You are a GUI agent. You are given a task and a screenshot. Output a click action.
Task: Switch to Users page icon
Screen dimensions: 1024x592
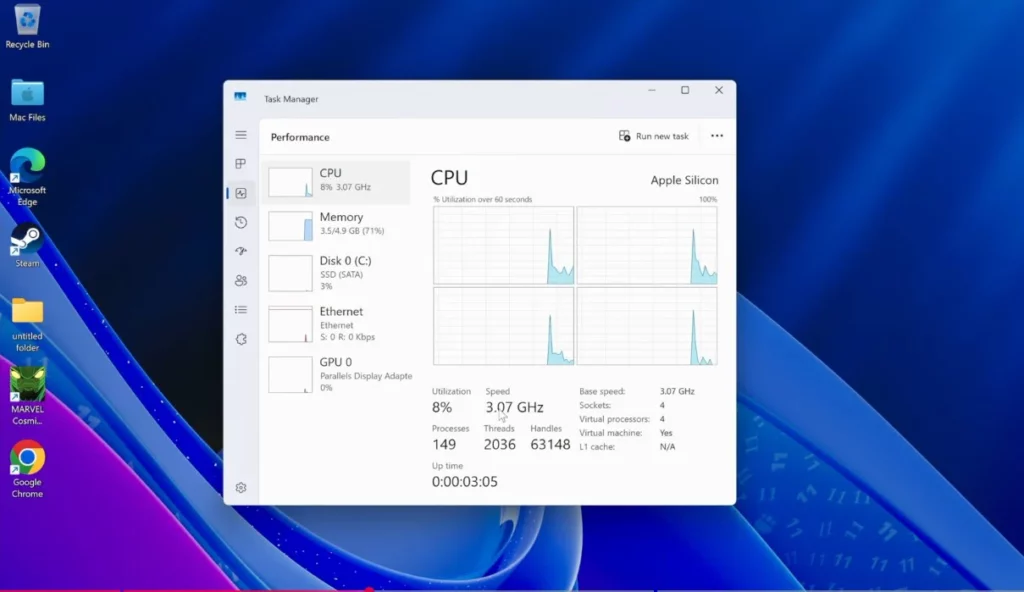point(241,281)
